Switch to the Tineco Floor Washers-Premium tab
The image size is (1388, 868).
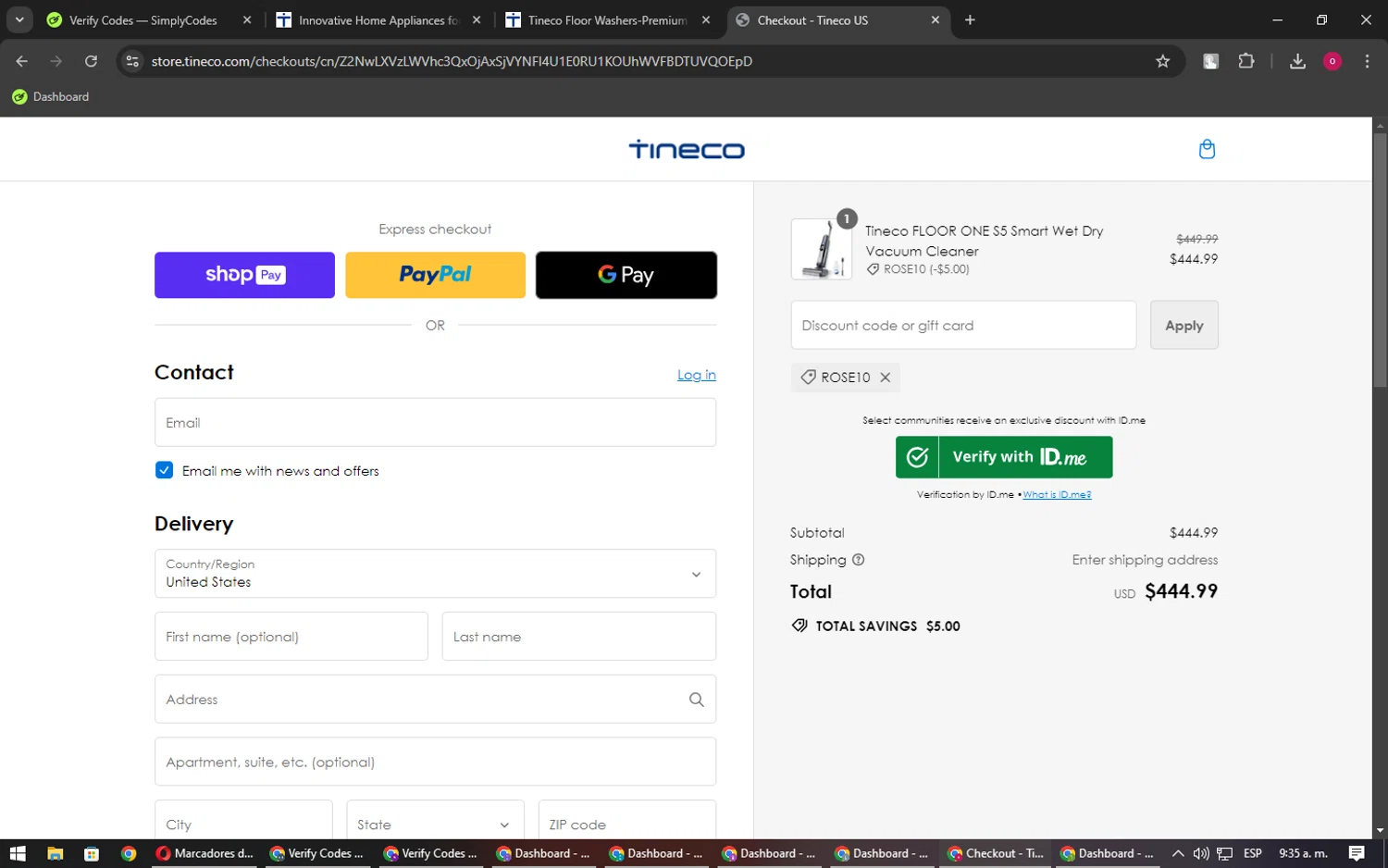point(608,20)
